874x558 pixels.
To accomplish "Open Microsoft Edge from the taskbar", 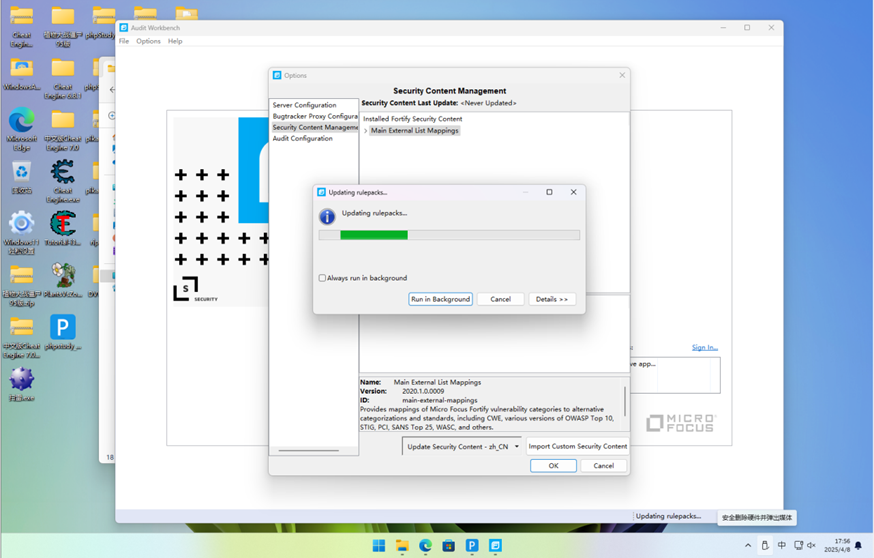I will click(425, 546).
